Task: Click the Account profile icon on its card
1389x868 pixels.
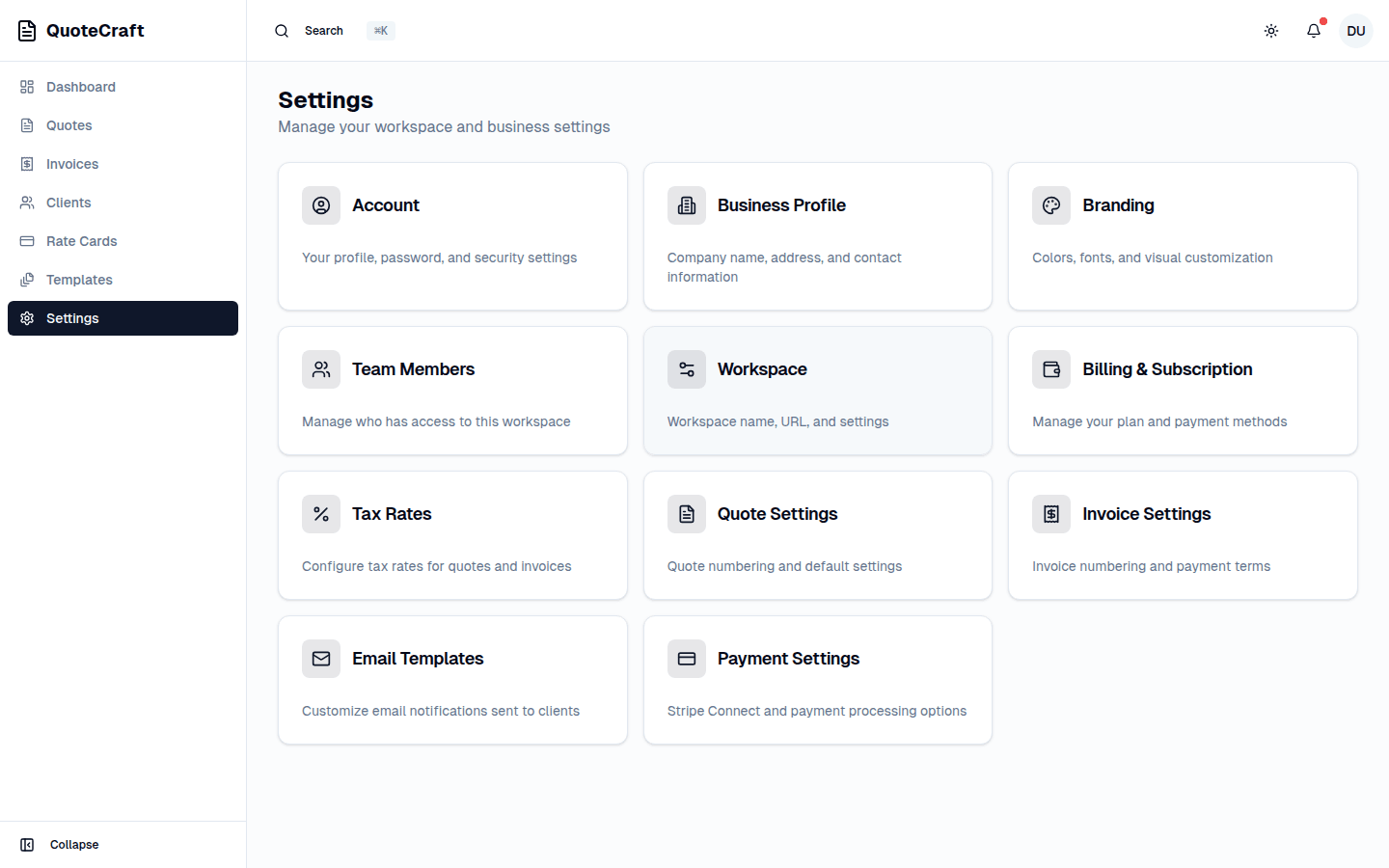Action: pos(321,205)
